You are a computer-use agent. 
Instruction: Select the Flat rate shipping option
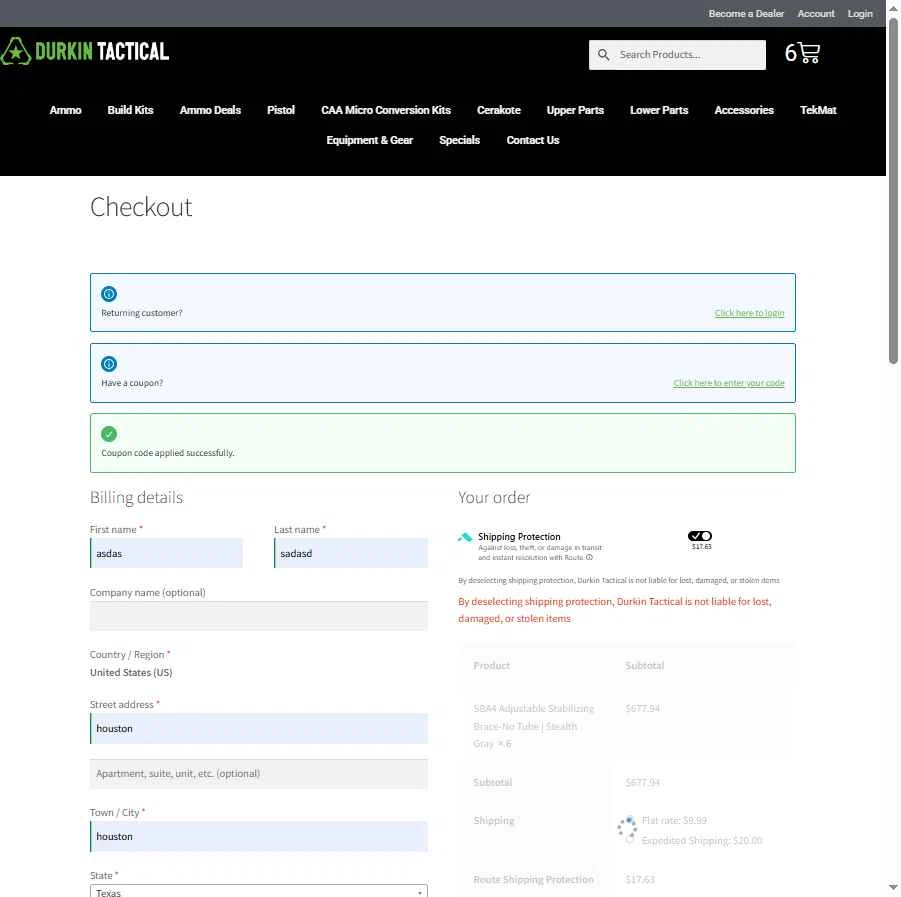coord(629,821)
